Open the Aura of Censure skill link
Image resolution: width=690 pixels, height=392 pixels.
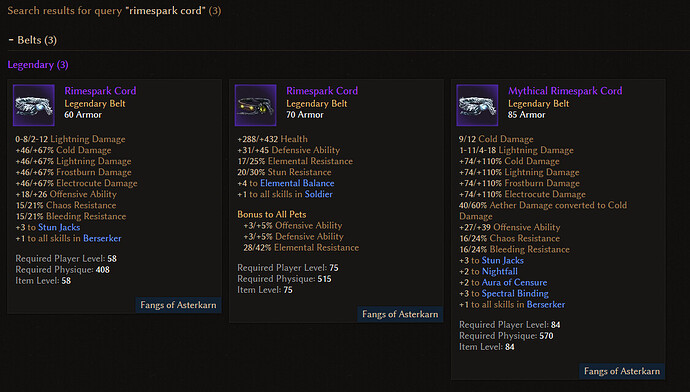coord(514,282)
